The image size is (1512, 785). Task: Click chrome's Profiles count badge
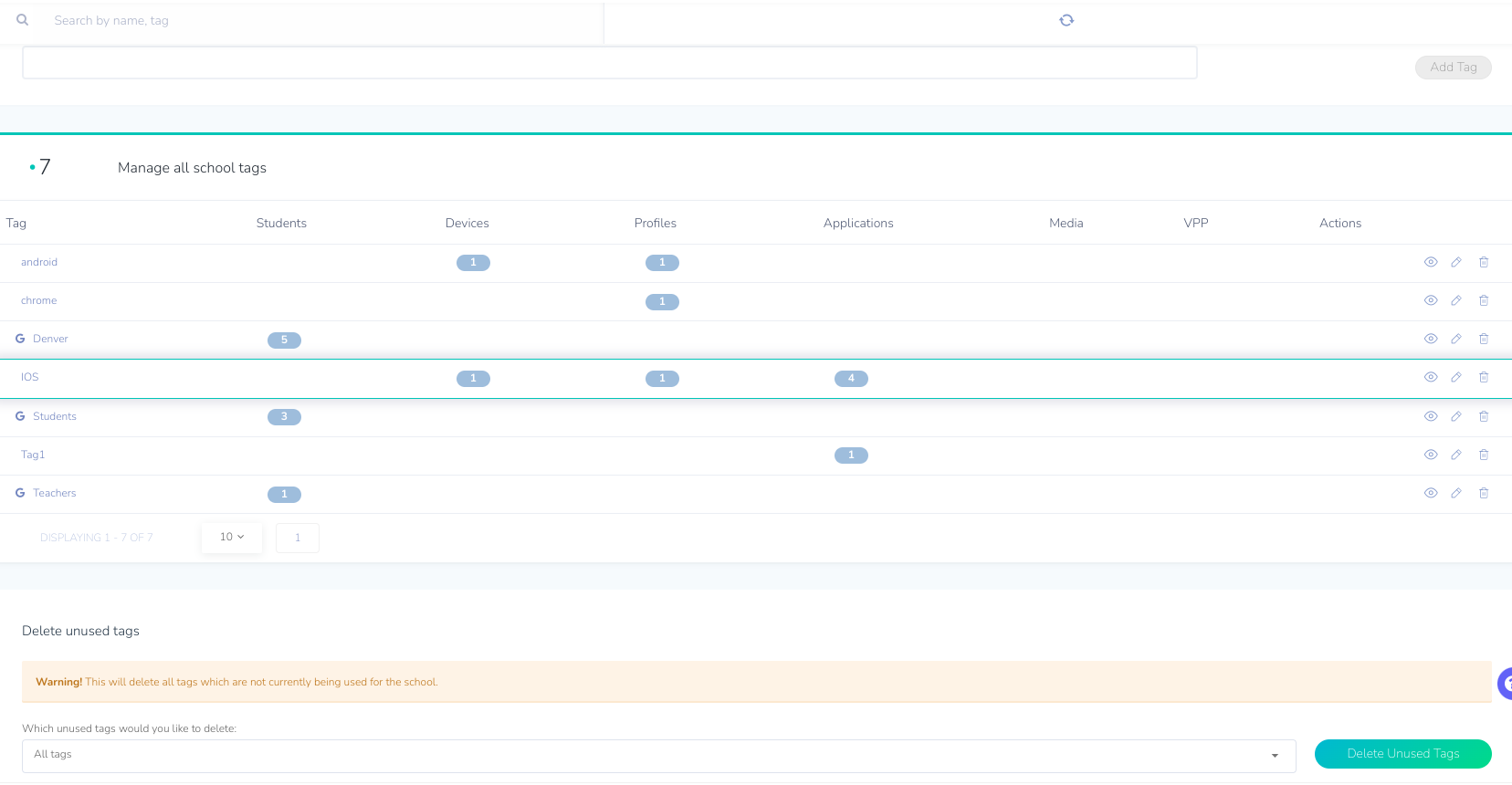662,301
